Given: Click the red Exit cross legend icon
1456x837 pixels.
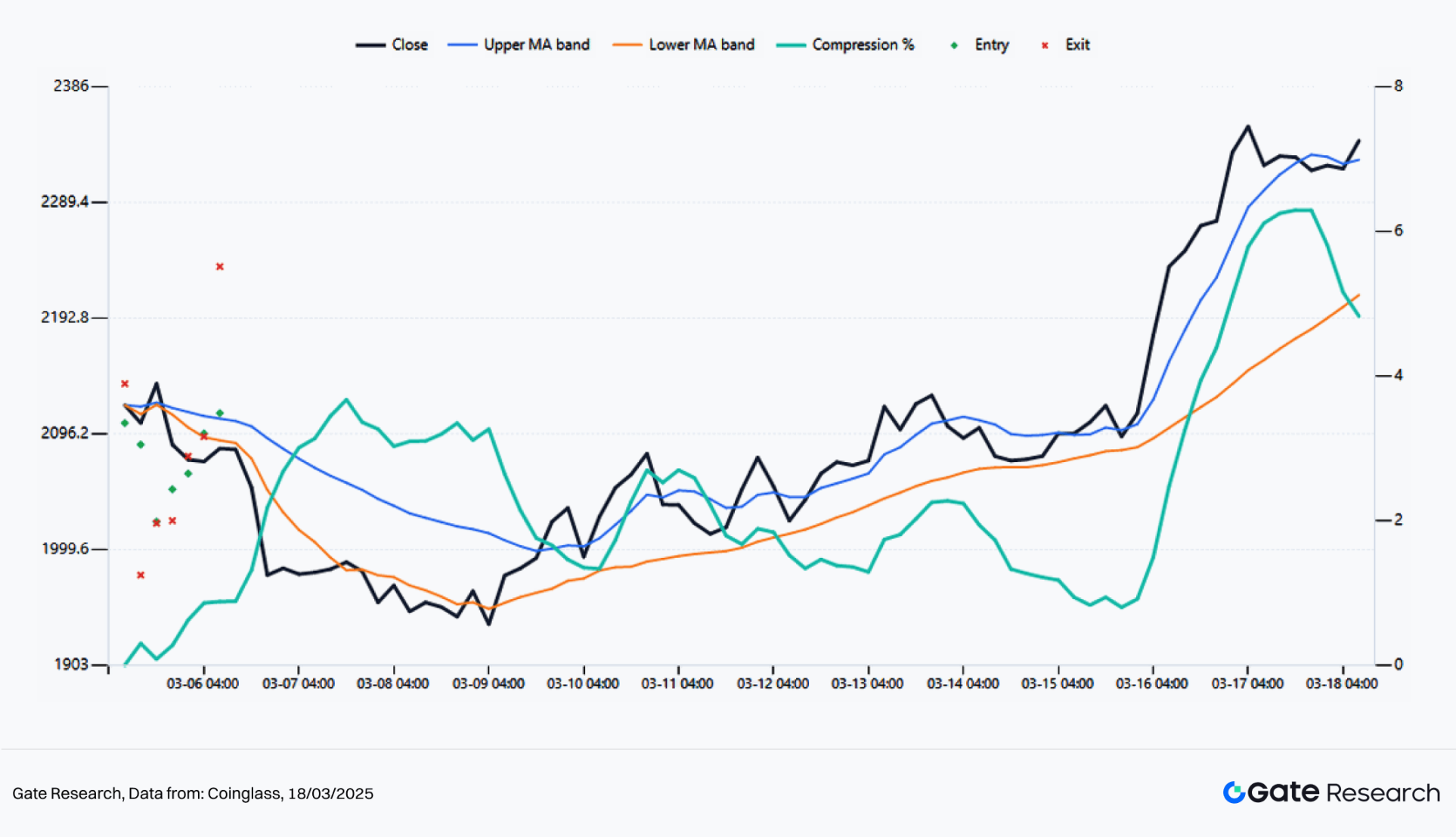Looking at the screenshot, I should point(1045,45).
